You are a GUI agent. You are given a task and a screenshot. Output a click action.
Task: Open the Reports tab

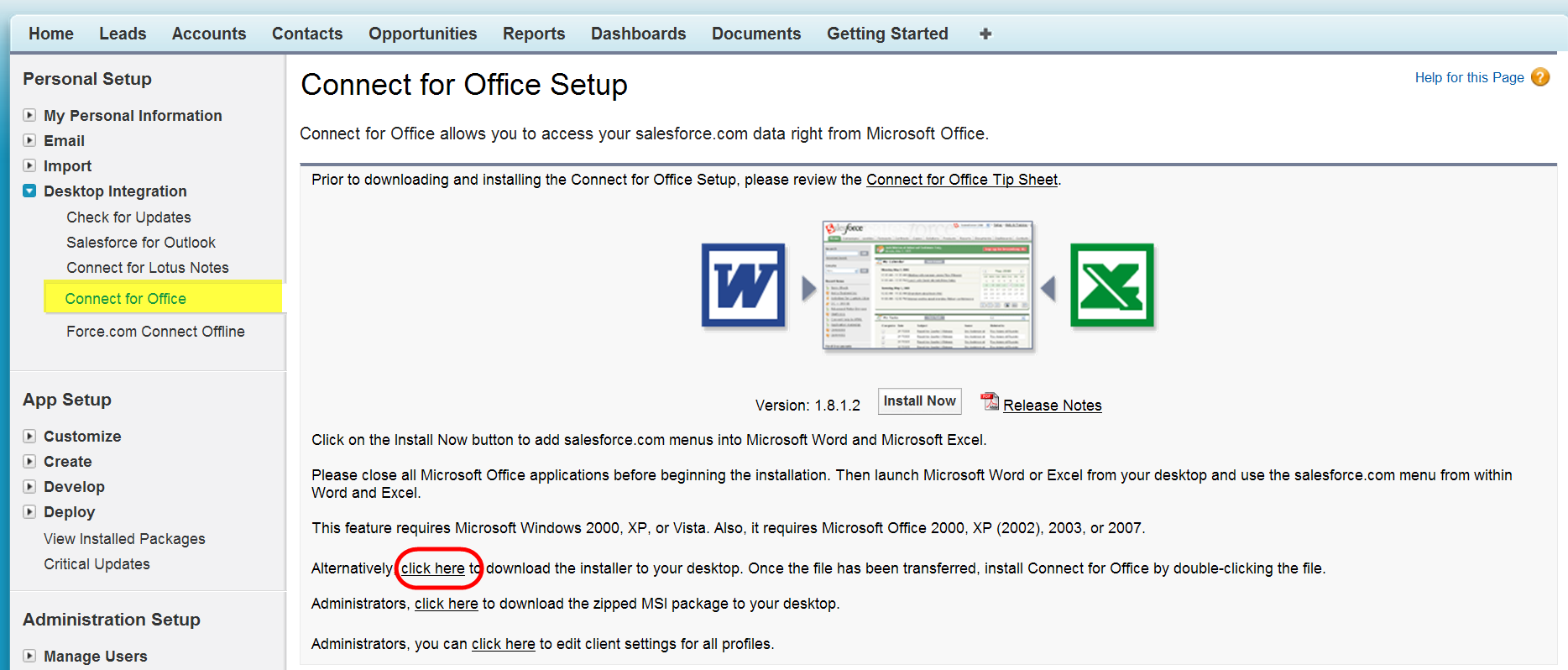tap(534, 34)
